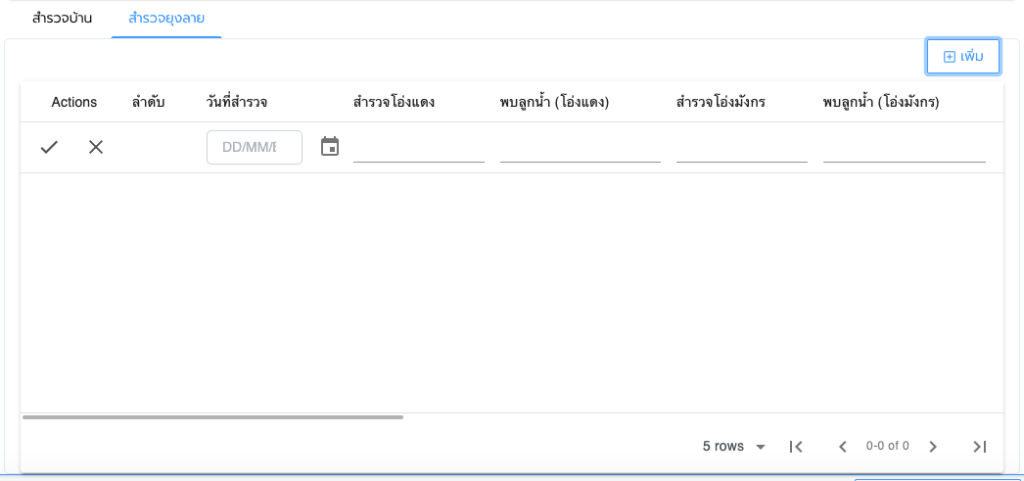Focus the DD/MM date input field
Viewport: 1024px width, 481px height.
coord(254,147)
